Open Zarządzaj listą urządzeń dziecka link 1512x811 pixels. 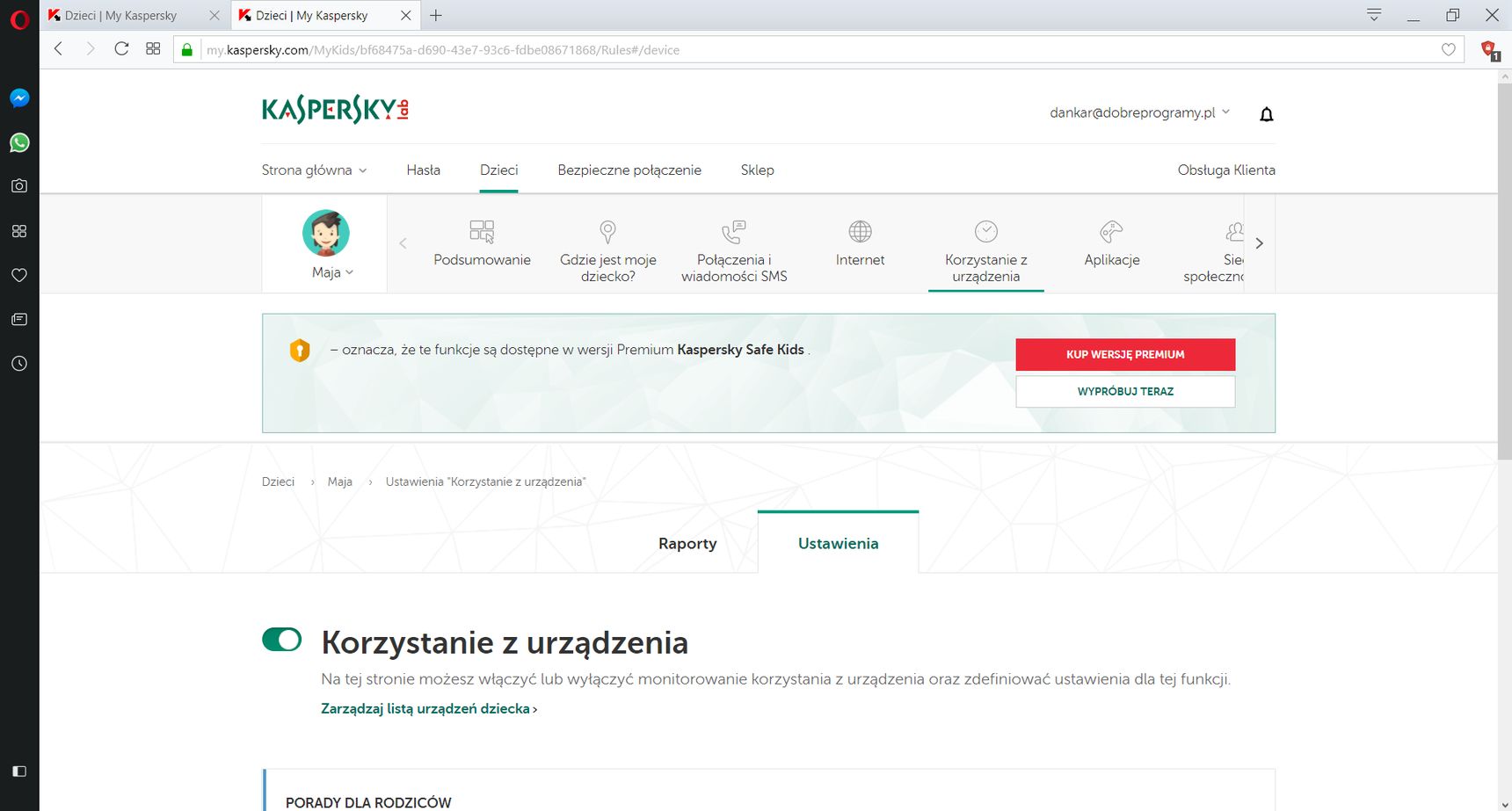tap(429, 709)
